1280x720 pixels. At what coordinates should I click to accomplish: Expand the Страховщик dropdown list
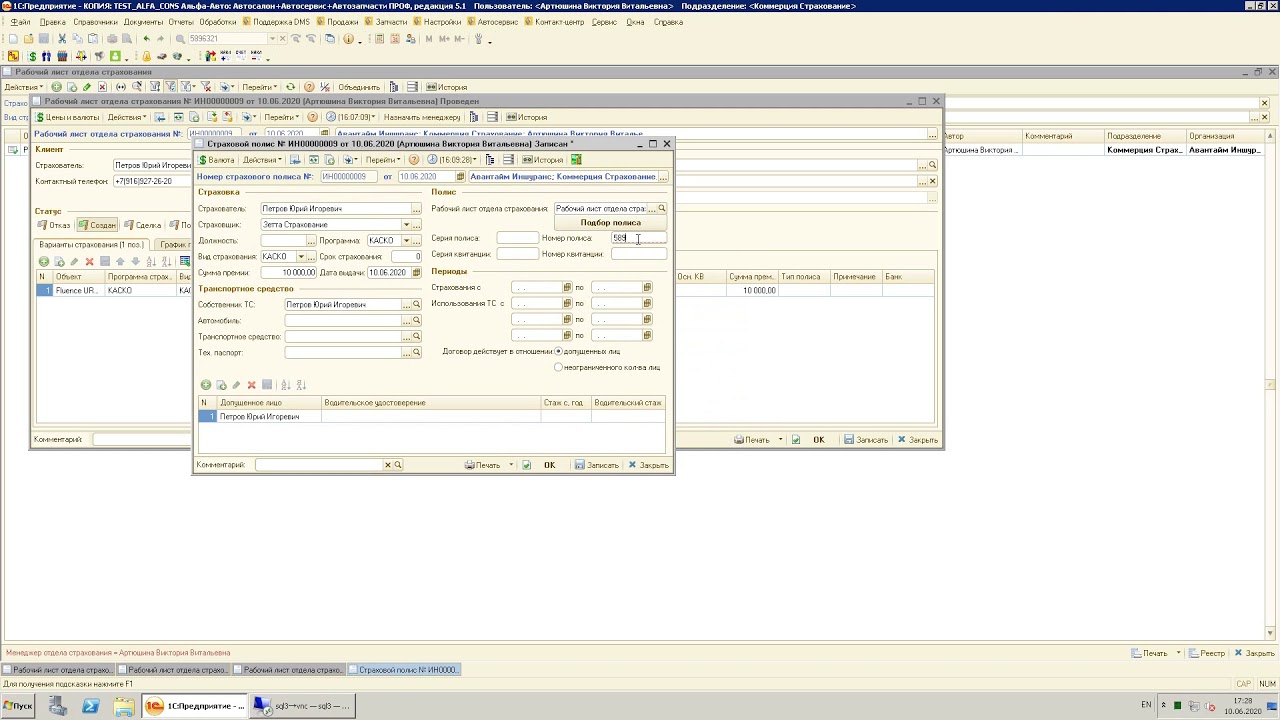coord(406,225)
